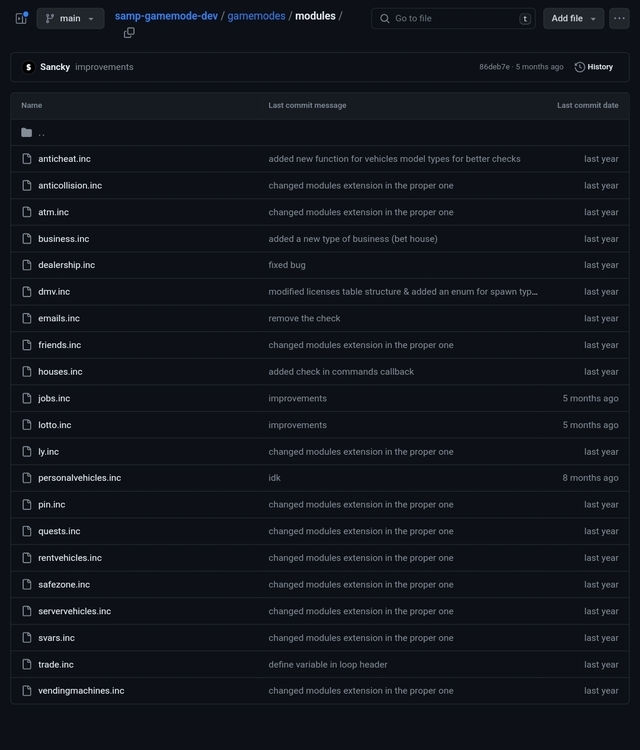Viewport: 640px width, 750px height.
Task: Open the safezone.inc file
Action: 64,585
